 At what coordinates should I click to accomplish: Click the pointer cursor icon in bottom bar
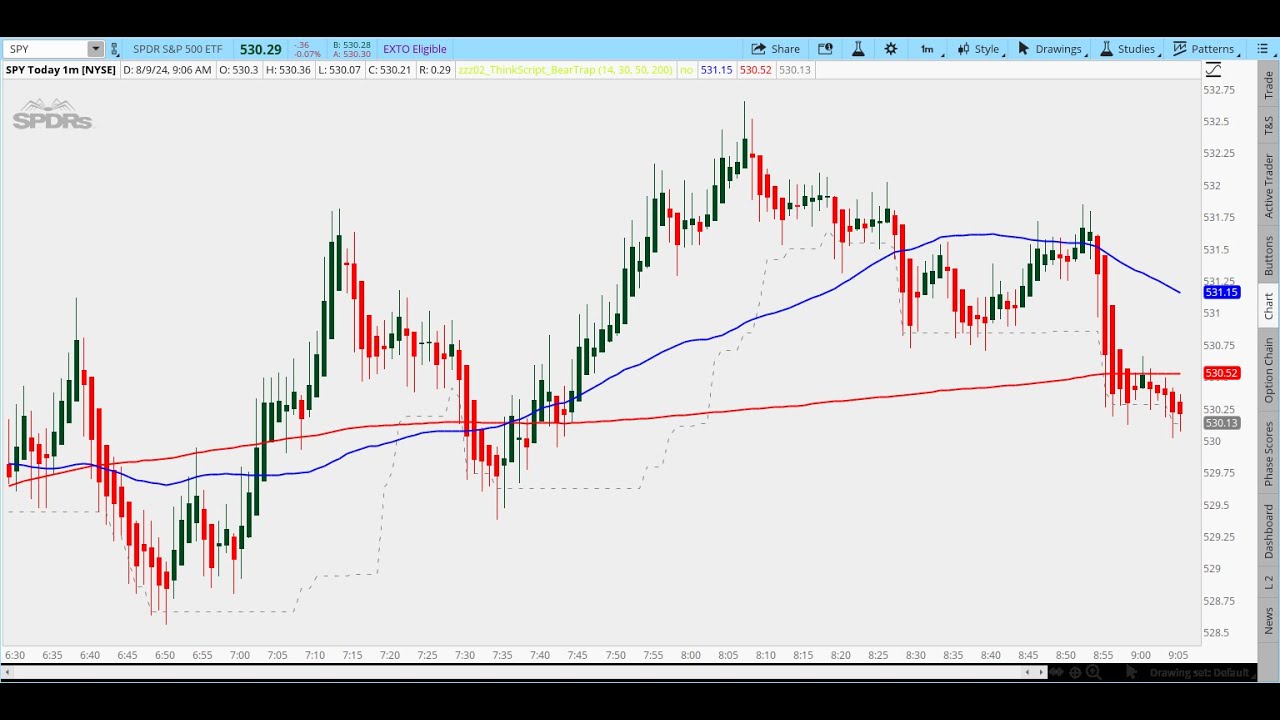pos(1131,672)
